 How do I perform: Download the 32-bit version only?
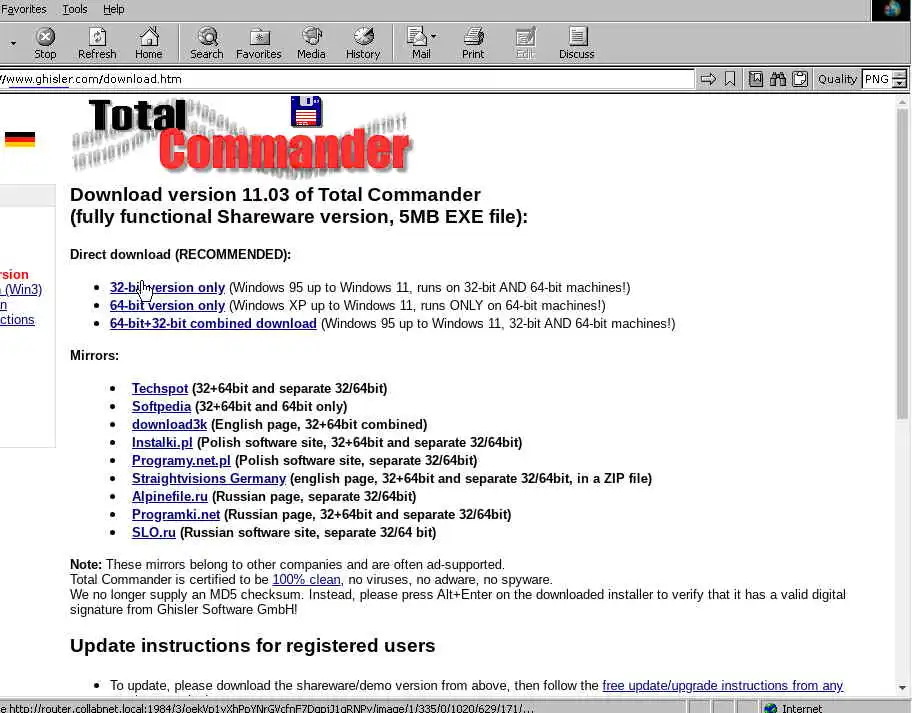click(167, 287)
